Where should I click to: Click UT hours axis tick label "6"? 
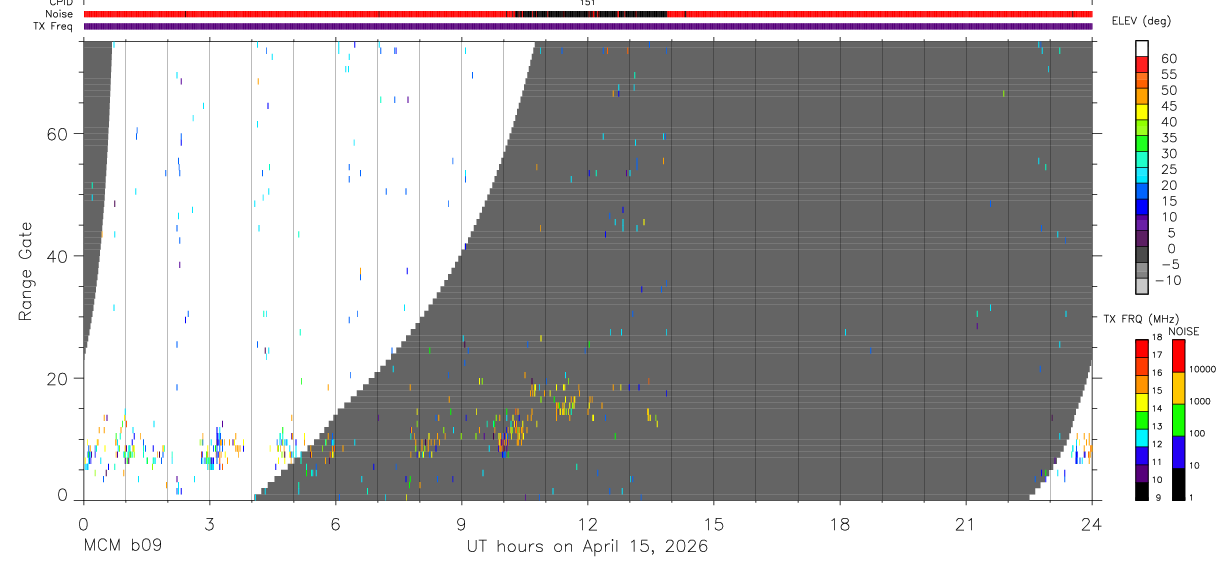click(335, 524)
